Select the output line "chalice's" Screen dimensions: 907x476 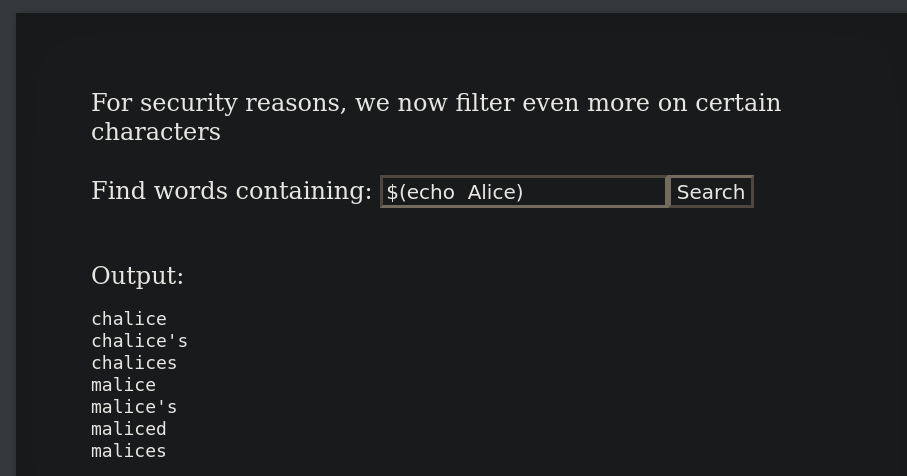139,341
